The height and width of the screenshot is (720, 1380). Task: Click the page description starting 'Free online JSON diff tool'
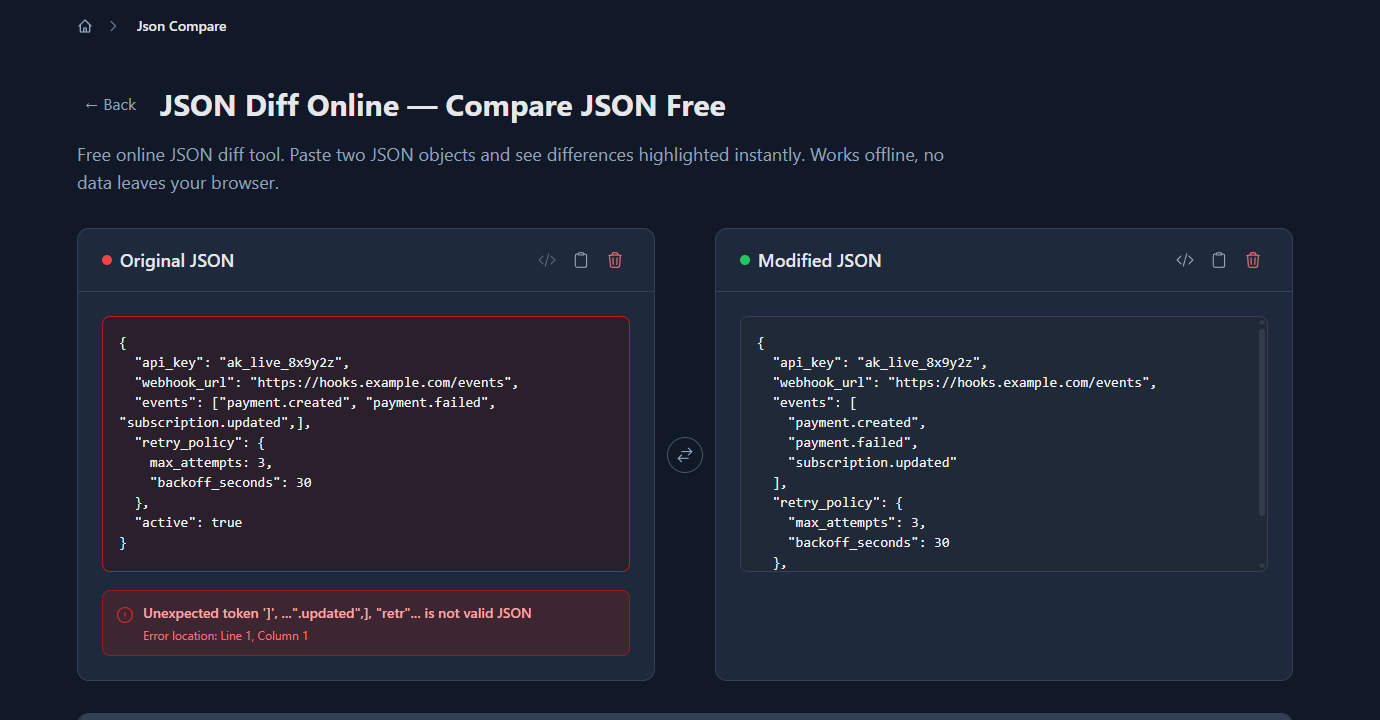click(510, 169)
